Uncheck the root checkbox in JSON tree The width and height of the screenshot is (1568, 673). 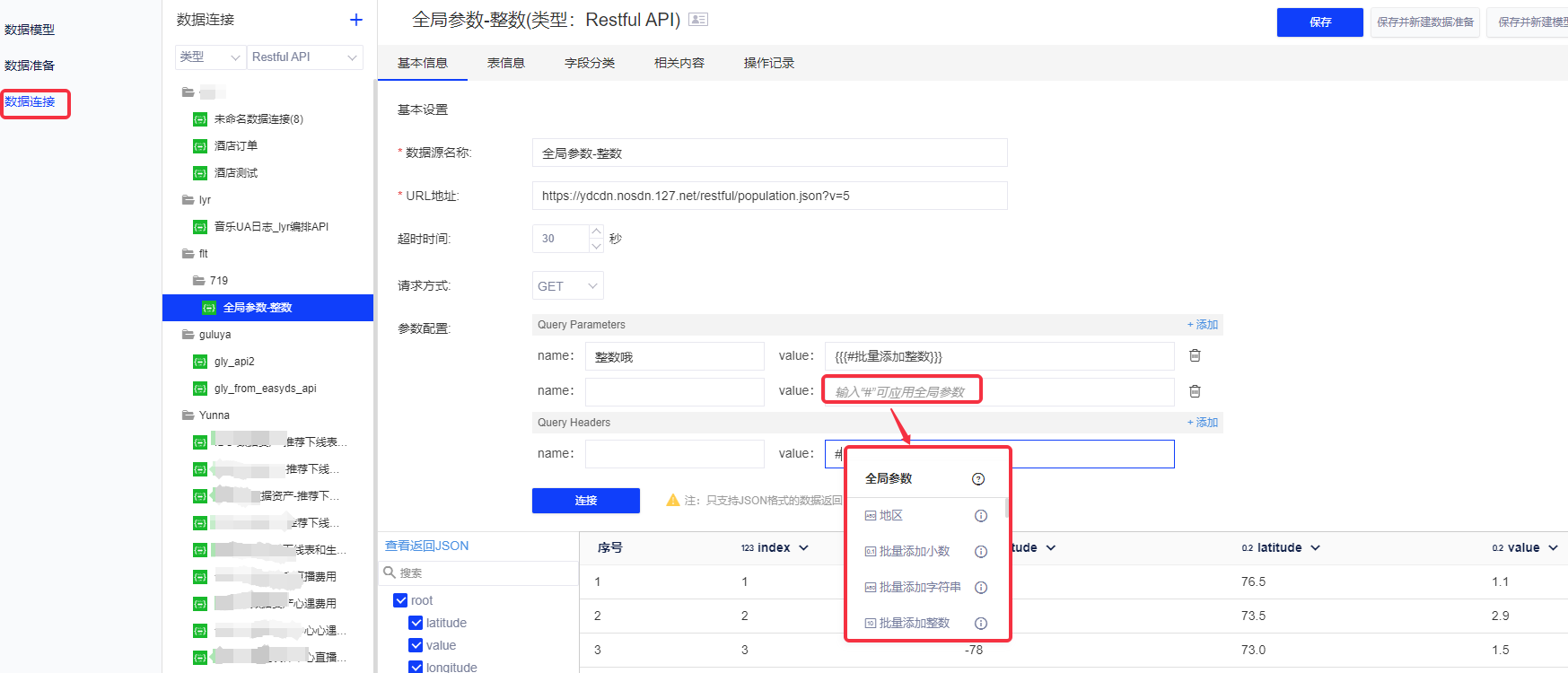(401, 600)
